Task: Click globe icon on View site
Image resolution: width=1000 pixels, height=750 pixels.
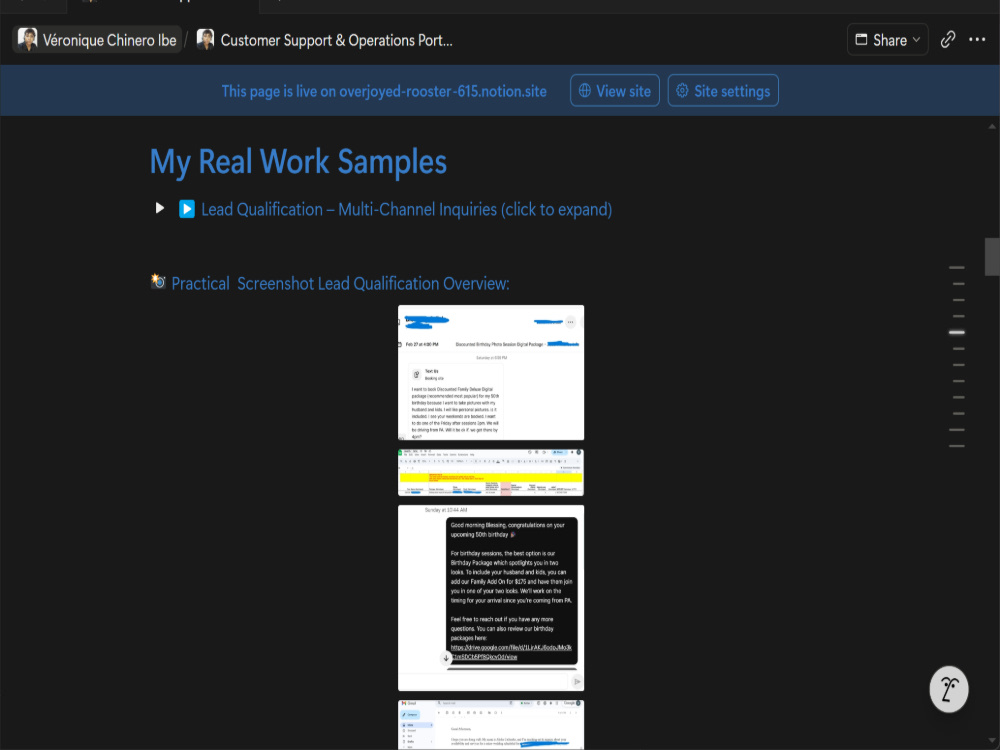Action: 584,91
